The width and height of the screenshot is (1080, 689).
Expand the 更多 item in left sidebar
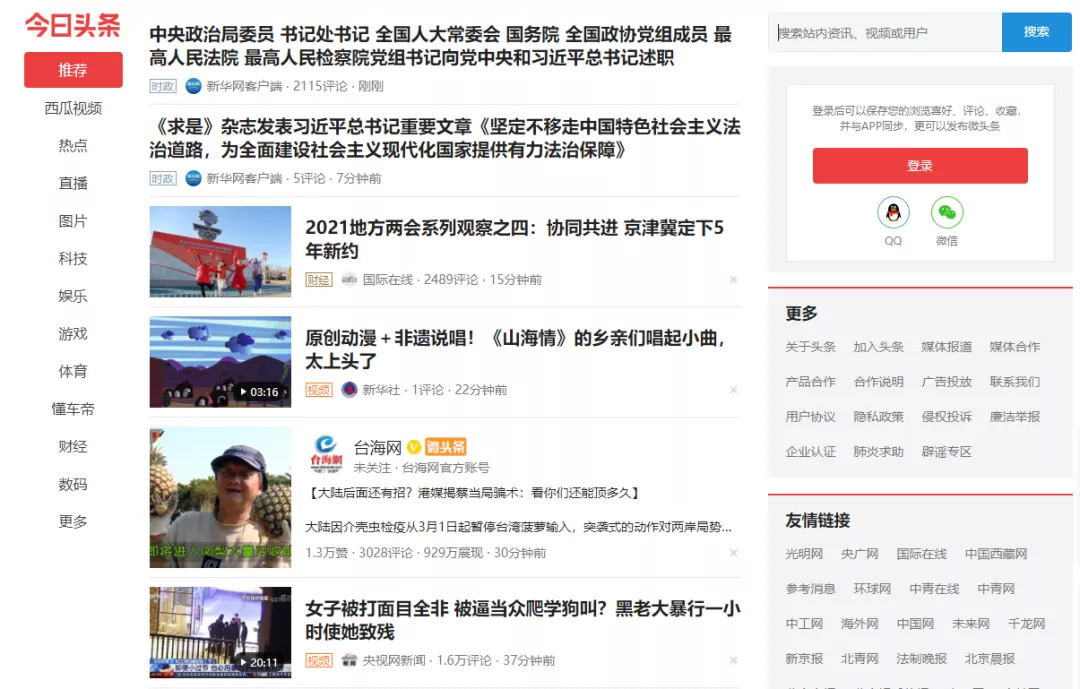73,522
